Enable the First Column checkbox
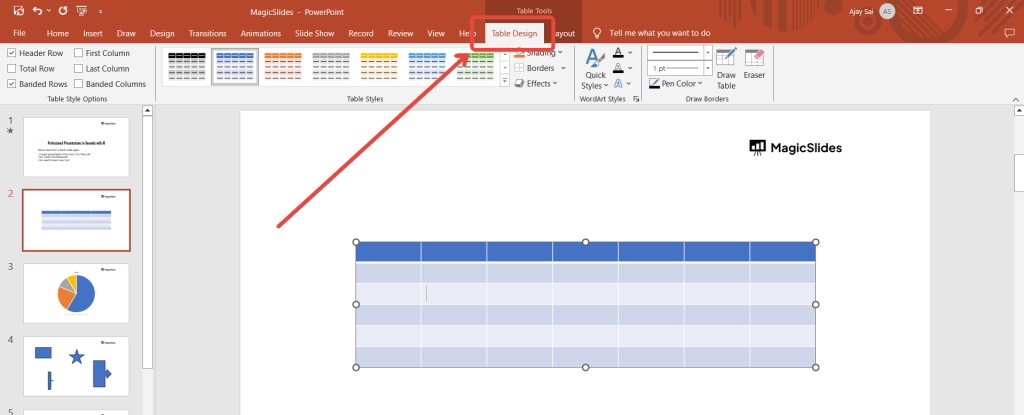Screen dimensions: 1024x415 [78, 53]
